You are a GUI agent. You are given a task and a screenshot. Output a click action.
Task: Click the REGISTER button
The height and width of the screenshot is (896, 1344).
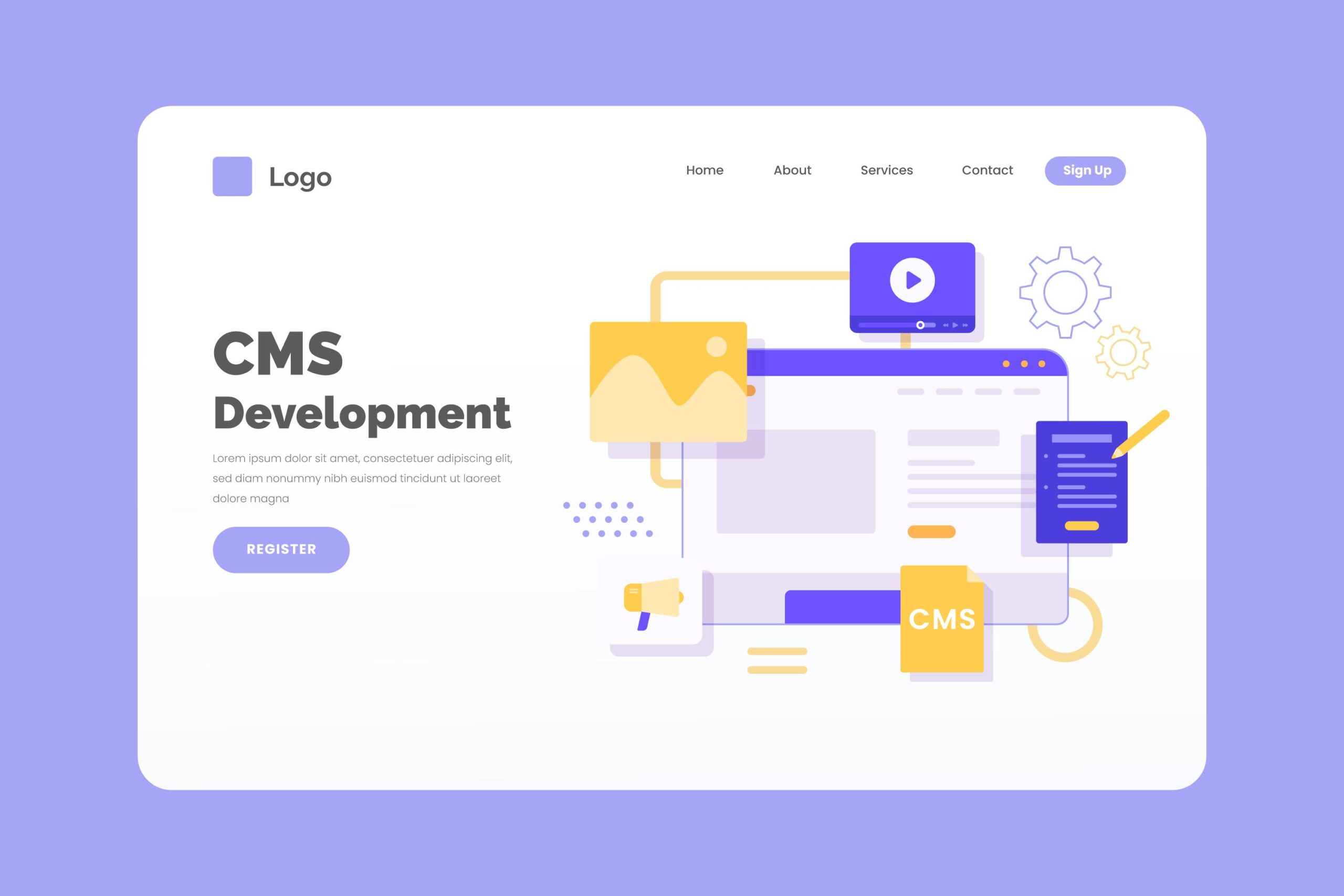pos(280,549)
